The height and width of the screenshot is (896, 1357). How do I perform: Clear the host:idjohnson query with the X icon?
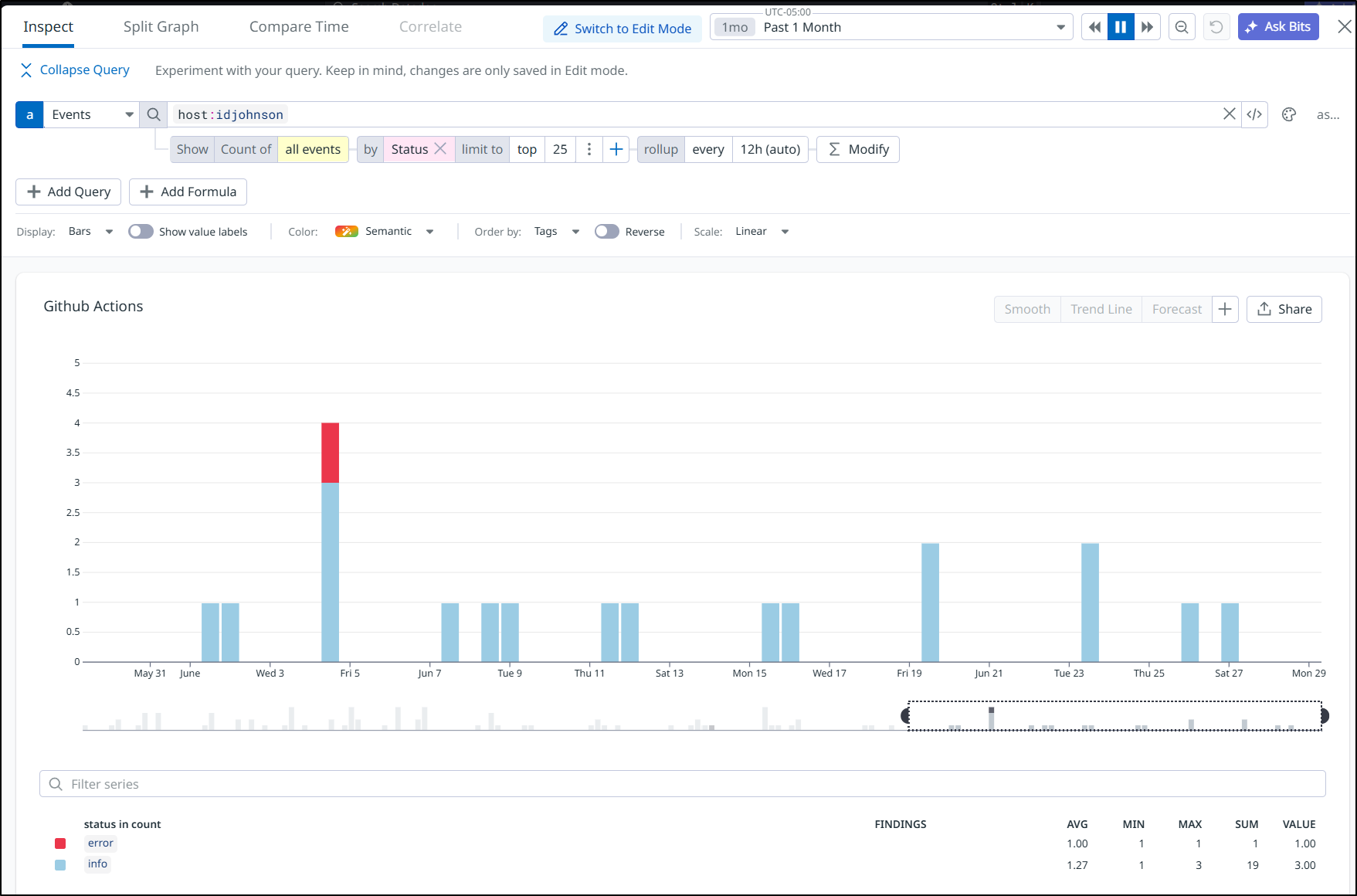[1230, 114]
